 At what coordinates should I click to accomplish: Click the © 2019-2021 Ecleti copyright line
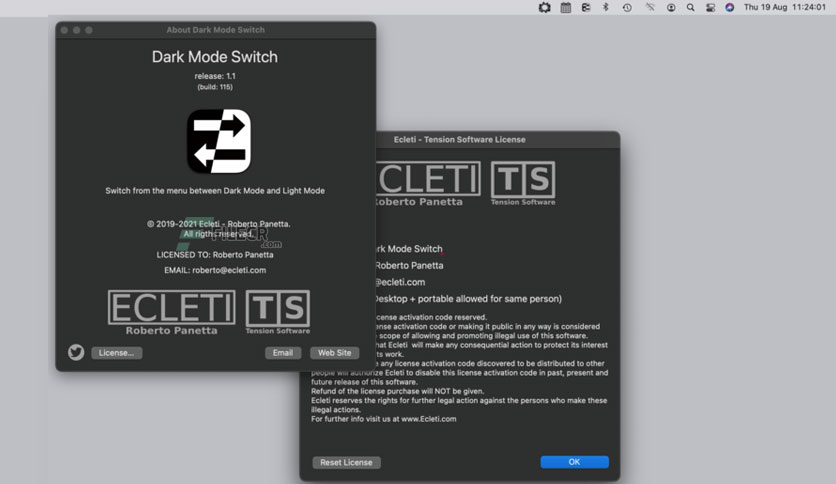tap(219, 224)
